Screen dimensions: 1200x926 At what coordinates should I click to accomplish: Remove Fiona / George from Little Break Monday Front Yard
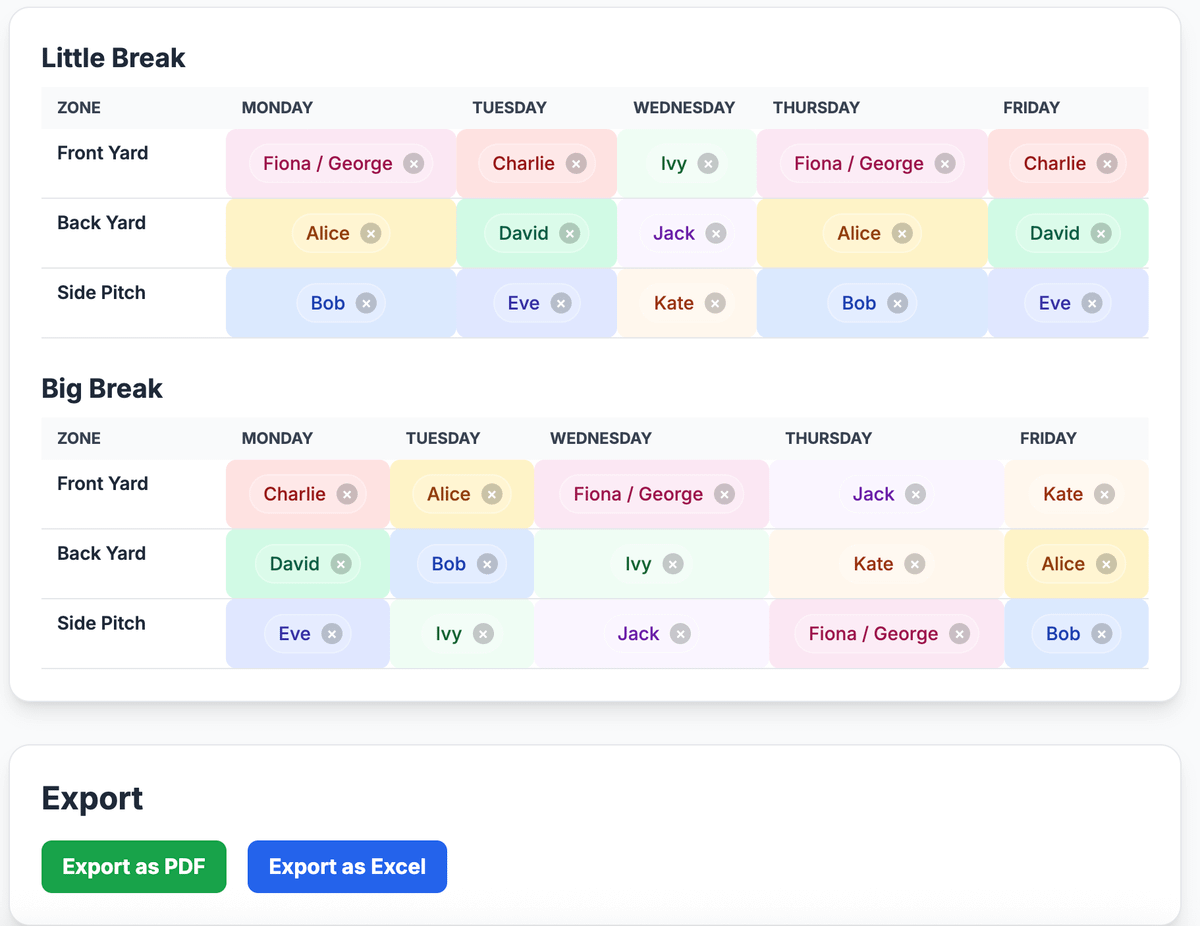click(413, 164)
